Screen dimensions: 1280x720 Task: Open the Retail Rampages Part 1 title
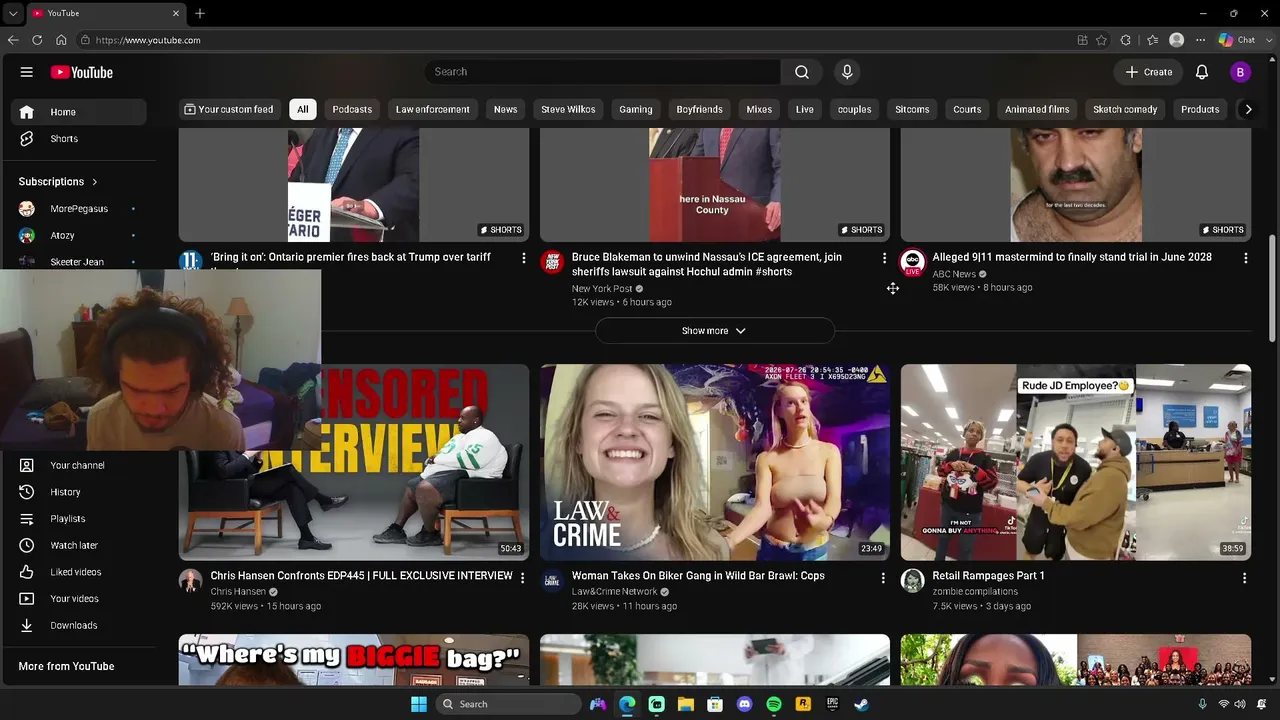[988, 576]
